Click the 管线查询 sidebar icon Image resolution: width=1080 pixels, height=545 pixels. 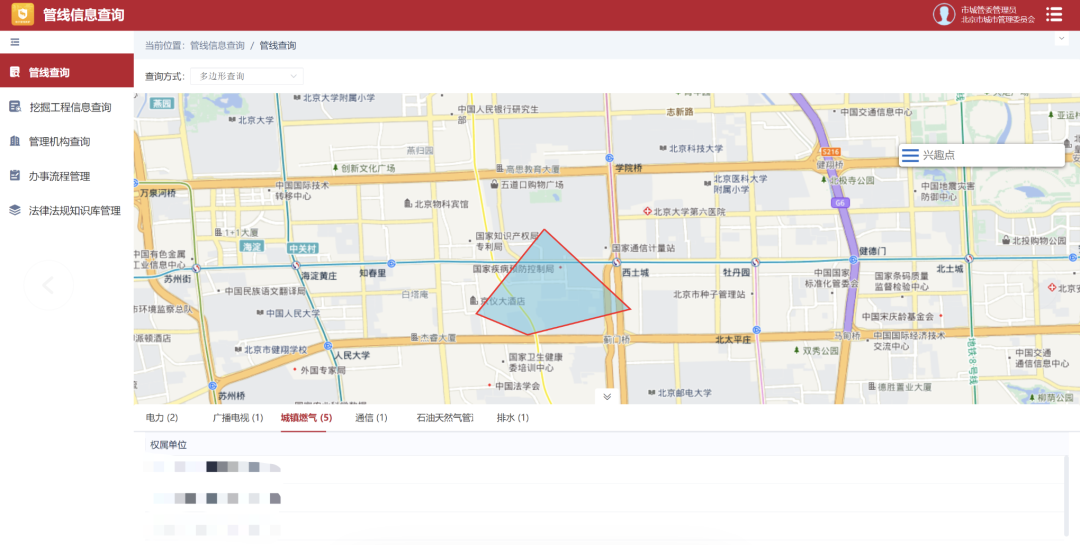(15, 72)
